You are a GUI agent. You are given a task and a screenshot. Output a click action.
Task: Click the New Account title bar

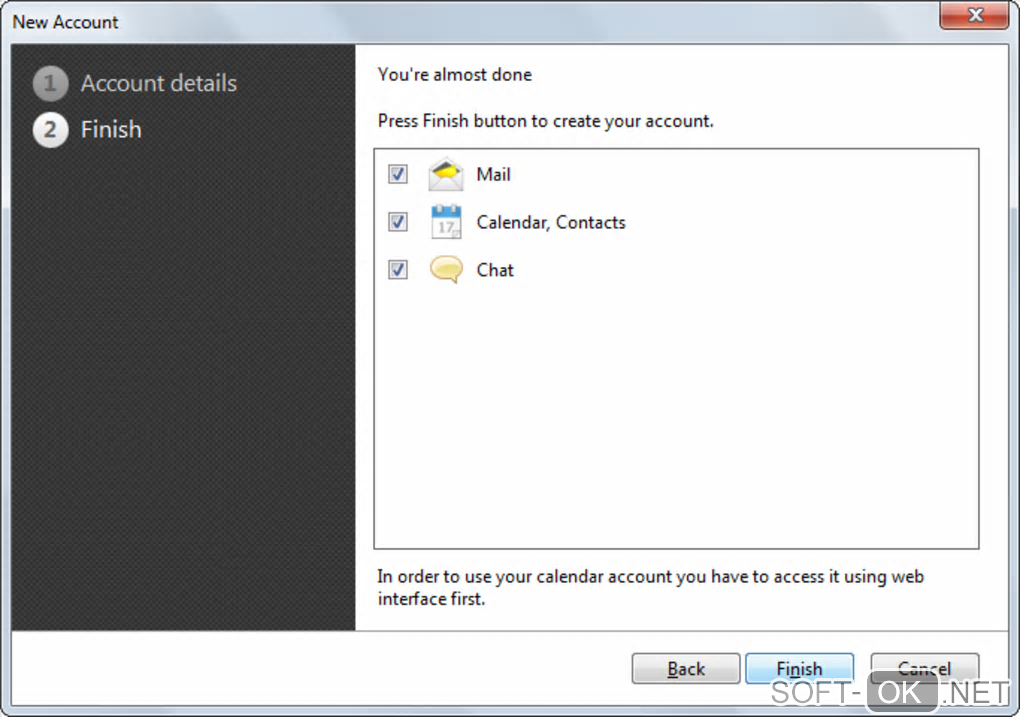(x=400, y=21)
